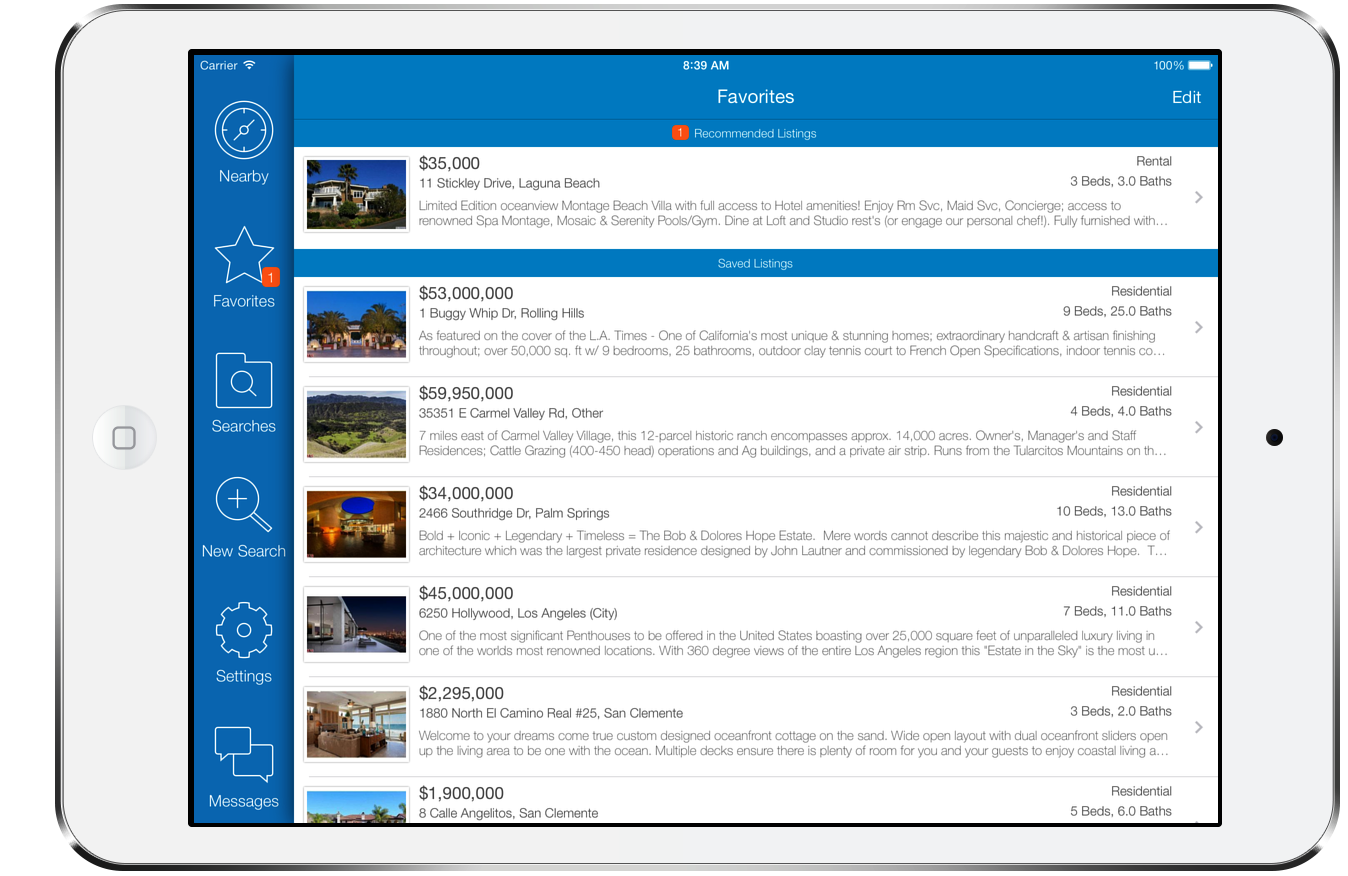
Task: Open details chevron for 6250 Hollywood
Action: click(1199, 628)
